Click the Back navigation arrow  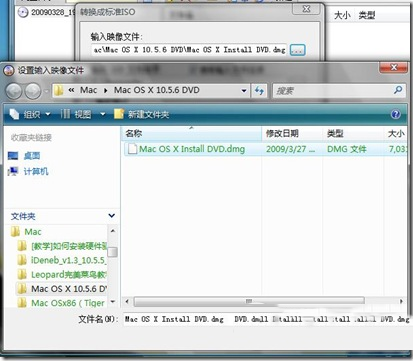14,91
